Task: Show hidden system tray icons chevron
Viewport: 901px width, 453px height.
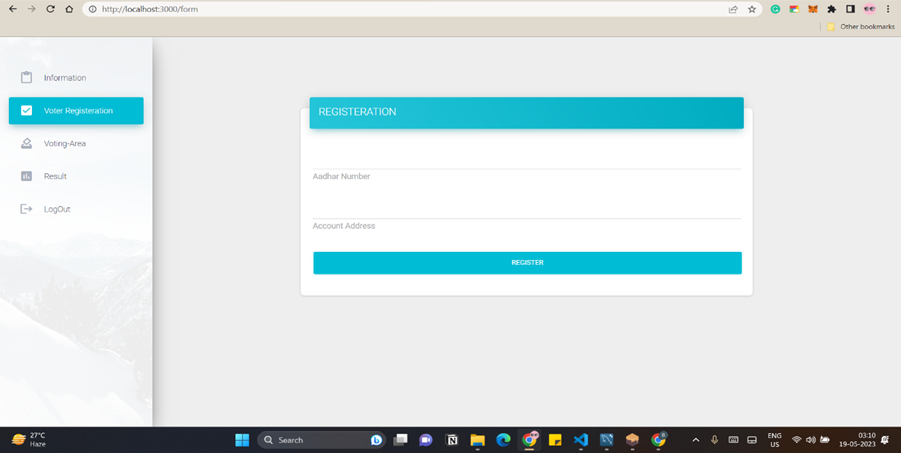Action: [695, 440]
